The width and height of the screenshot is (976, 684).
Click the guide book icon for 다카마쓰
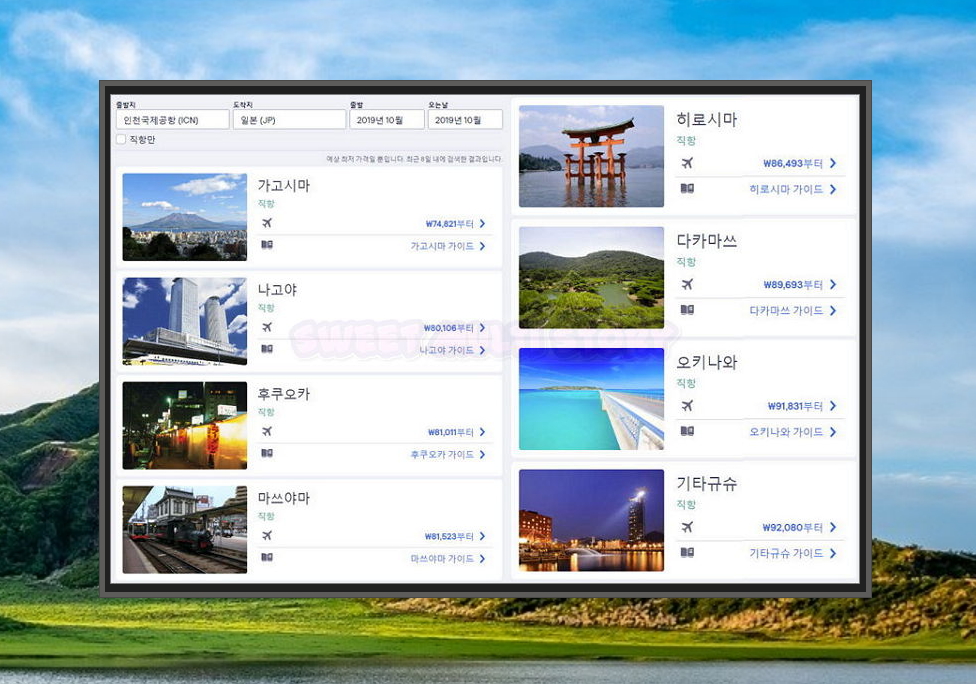pyautogui.click(x=687, y=309)
